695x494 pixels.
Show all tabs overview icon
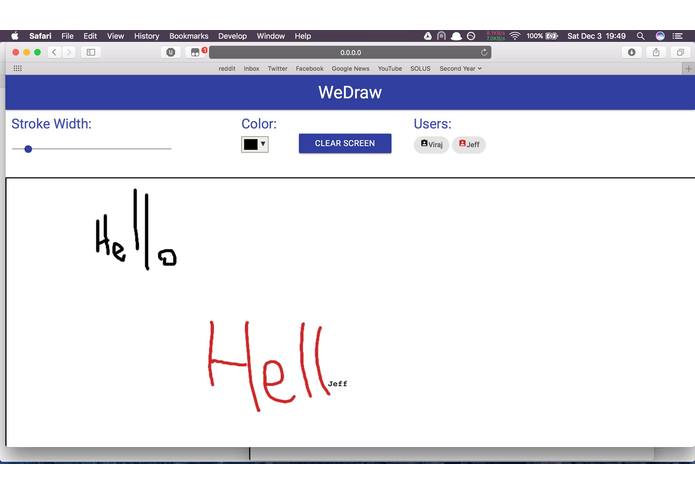(x=680, y=52)
